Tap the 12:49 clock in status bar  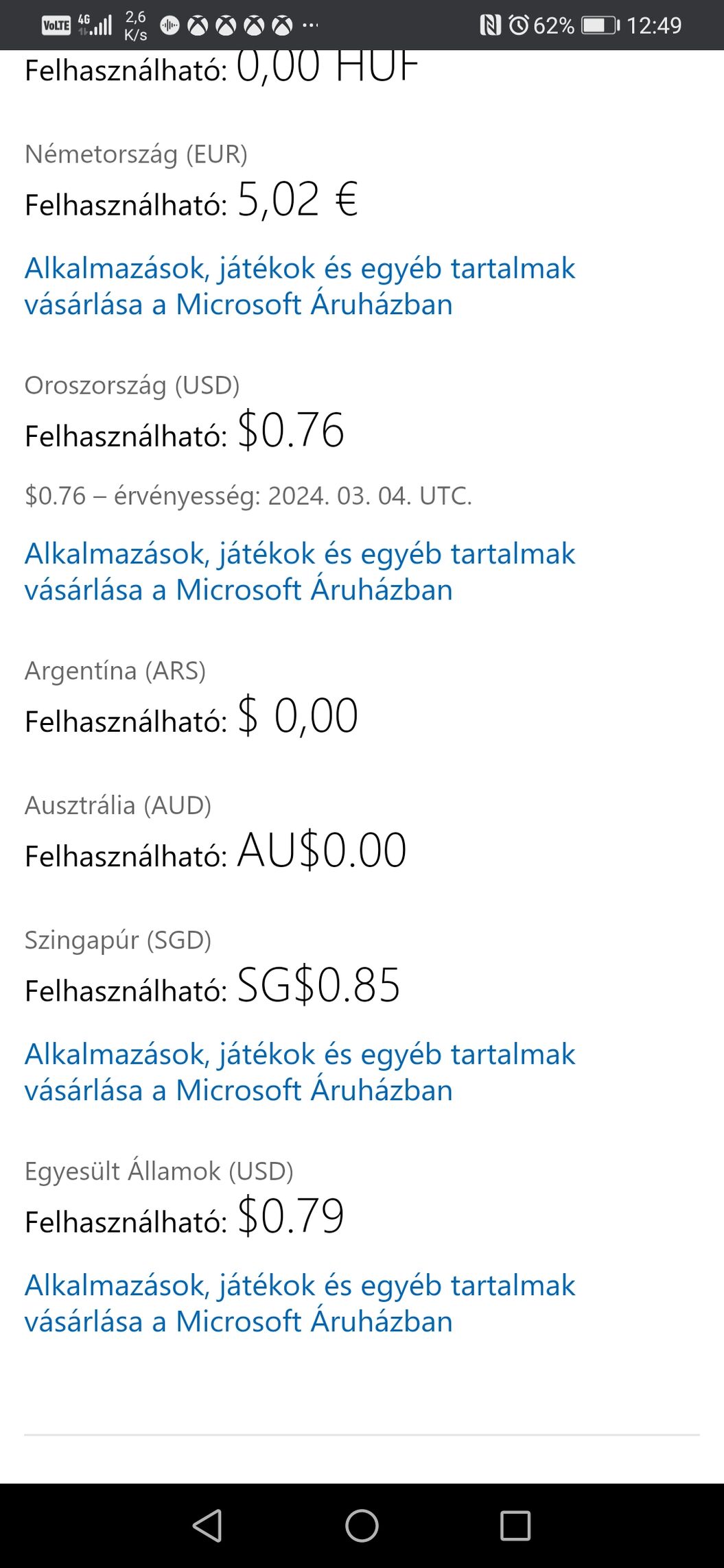point(654,26)
